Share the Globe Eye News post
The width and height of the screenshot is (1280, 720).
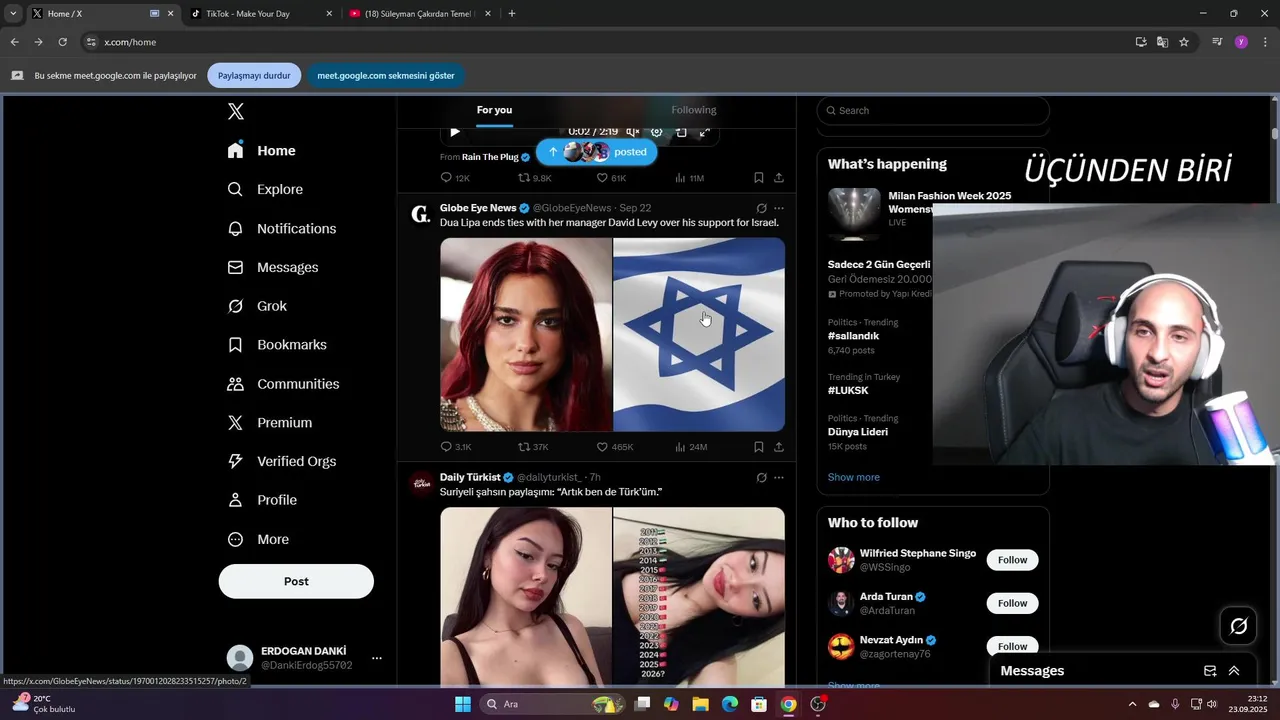pyautogui.click(x=779, y=447)
